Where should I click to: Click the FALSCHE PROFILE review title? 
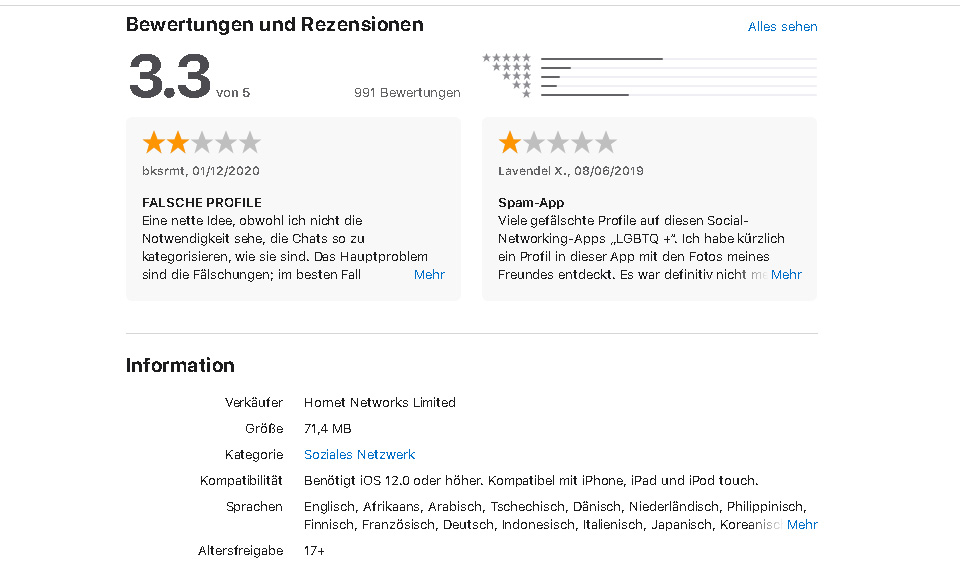tap(202, 203)
